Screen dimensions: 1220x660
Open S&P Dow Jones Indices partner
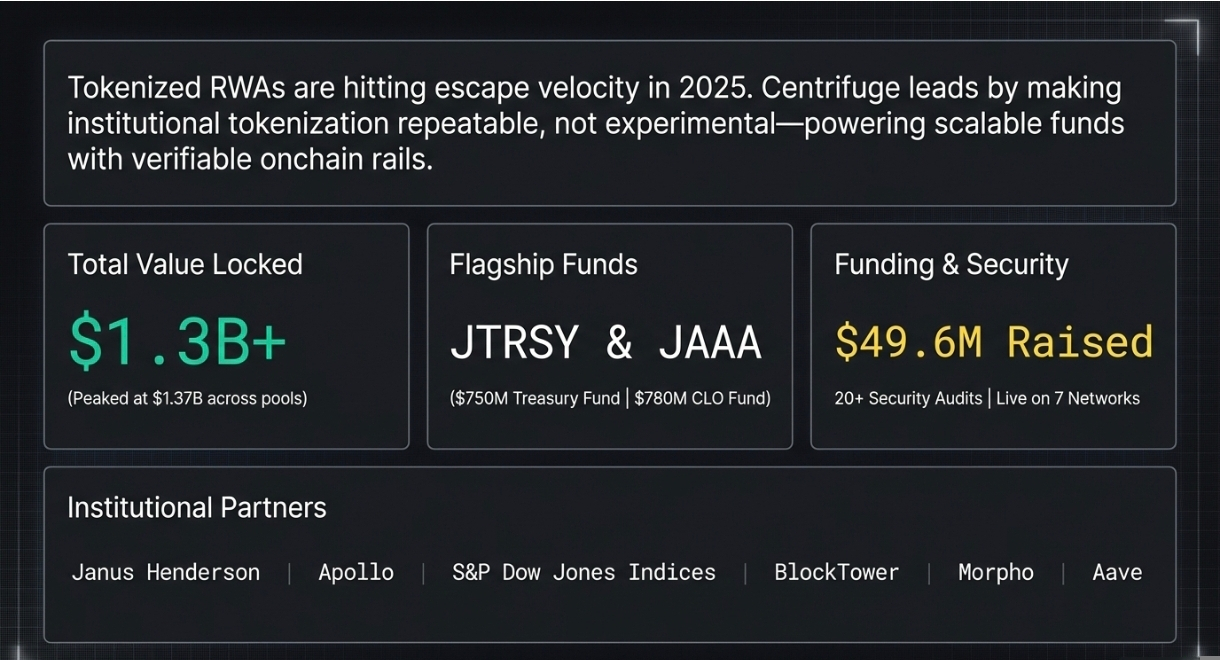click(x=584, y=573)
